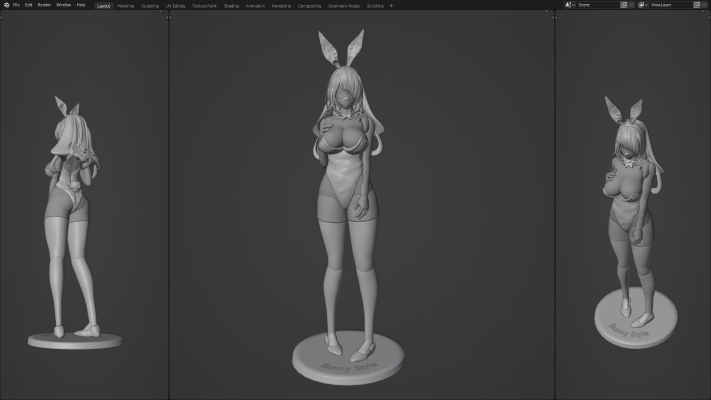The height and width of the screenshot is (400, 711).
Task: Go to the UV Editing workspace tab
Action: pyautogui.click(x=177, y=5)
